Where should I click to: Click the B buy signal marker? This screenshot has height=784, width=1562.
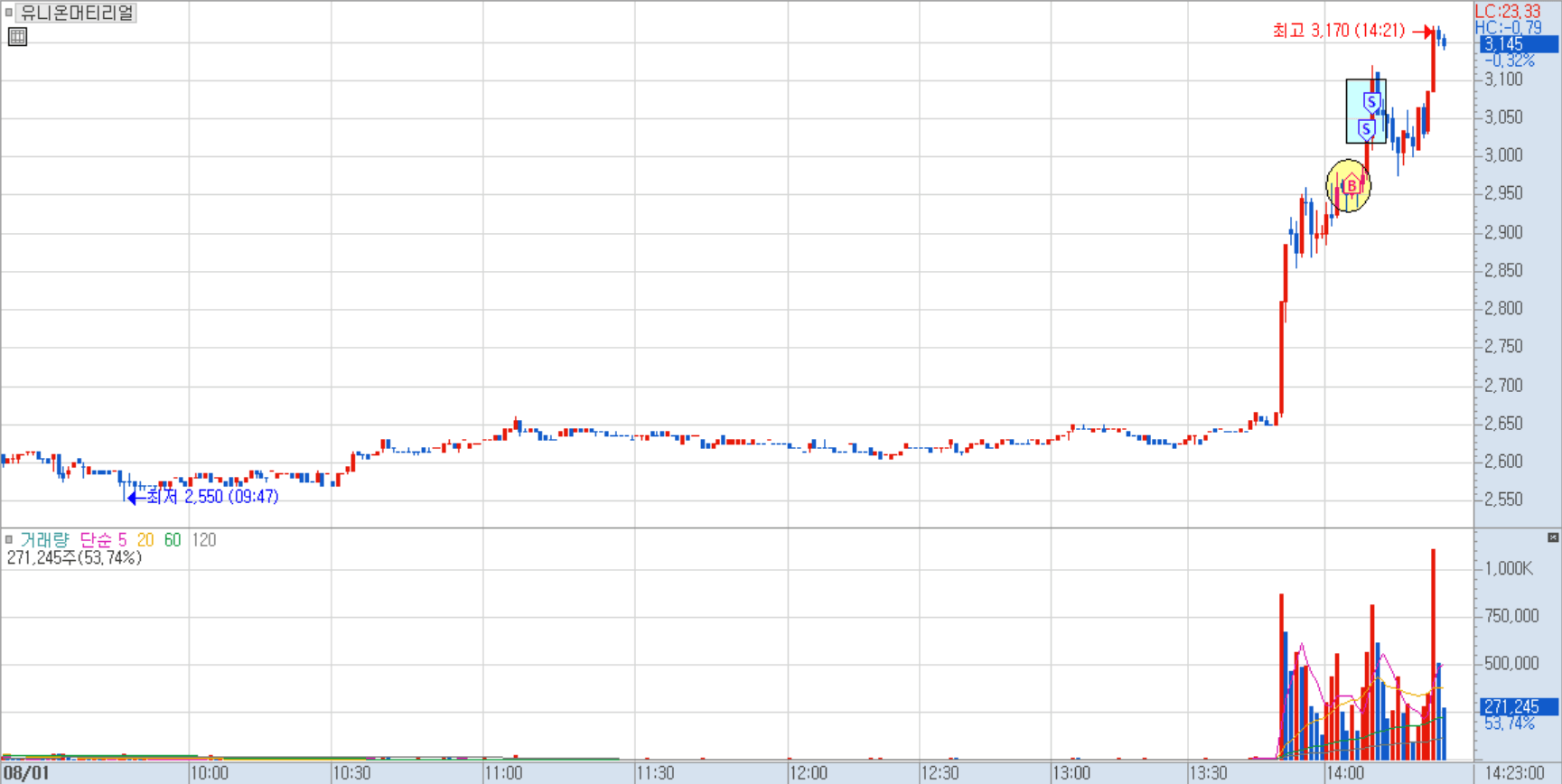coord(1352,186)
